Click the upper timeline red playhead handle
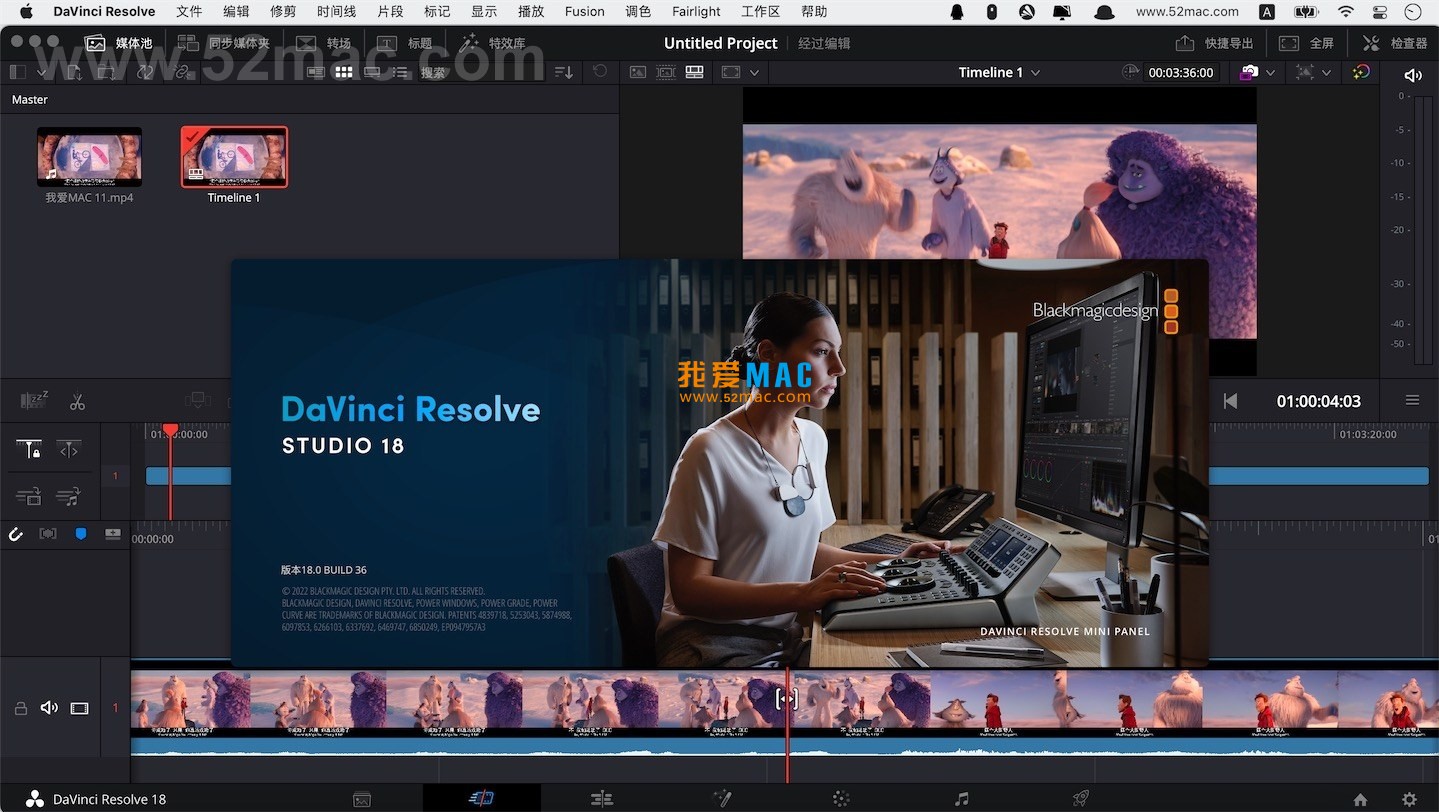Viewport: 1439px width, 812px height. (x=170, y=430)
